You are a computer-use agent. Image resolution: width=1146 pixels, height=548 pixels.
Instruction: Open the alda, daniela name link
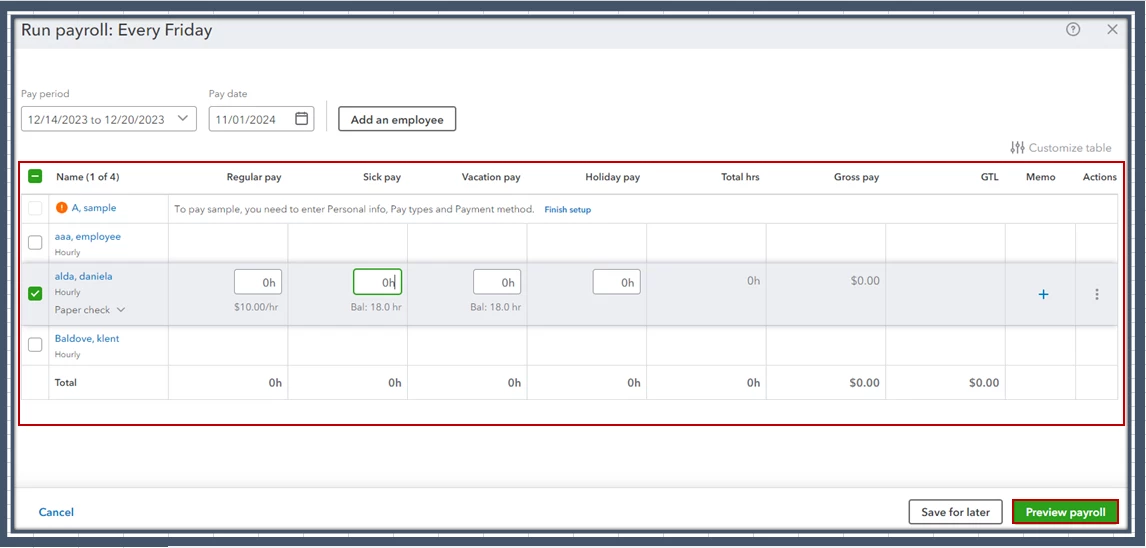83,276
